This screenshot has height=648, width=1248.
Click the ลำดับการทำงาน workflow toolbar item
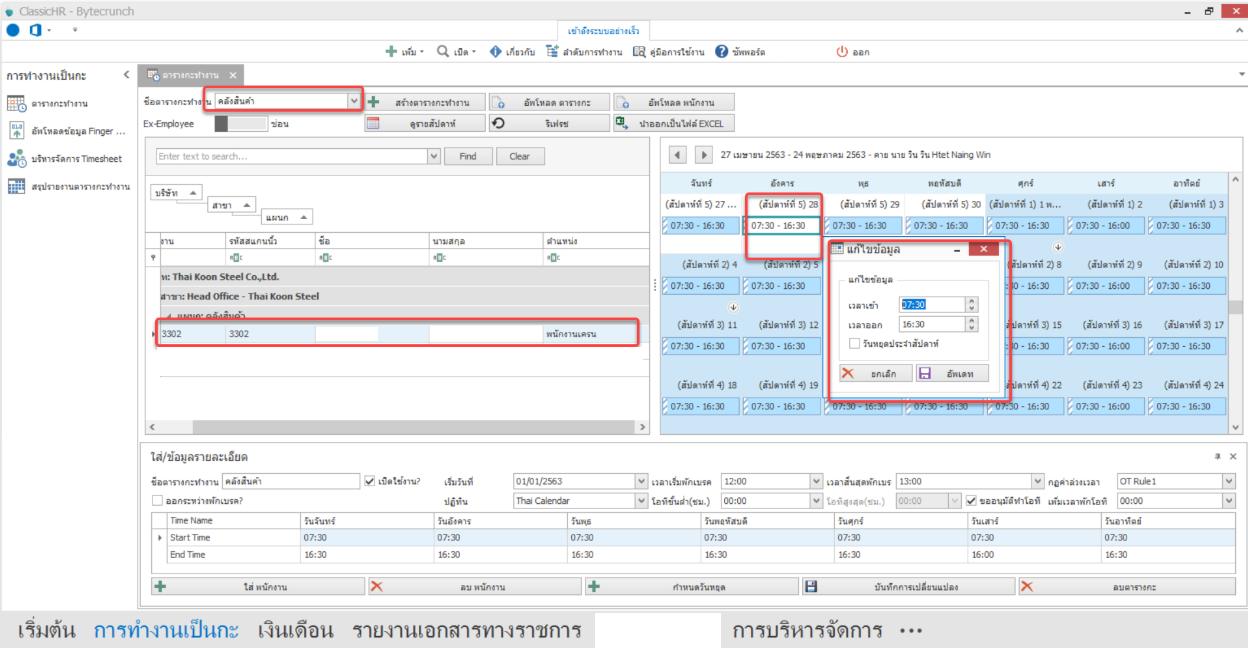[585, 51]
